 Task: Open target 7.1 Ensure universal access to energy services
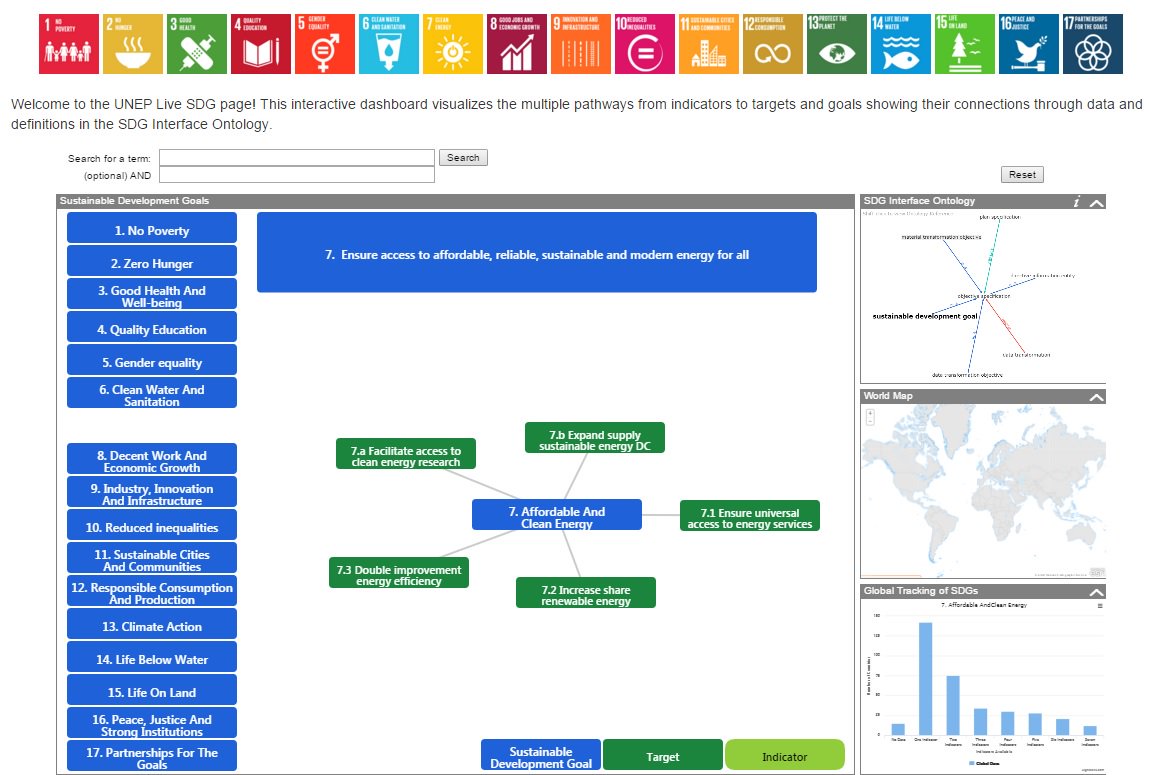coord(750,516)
